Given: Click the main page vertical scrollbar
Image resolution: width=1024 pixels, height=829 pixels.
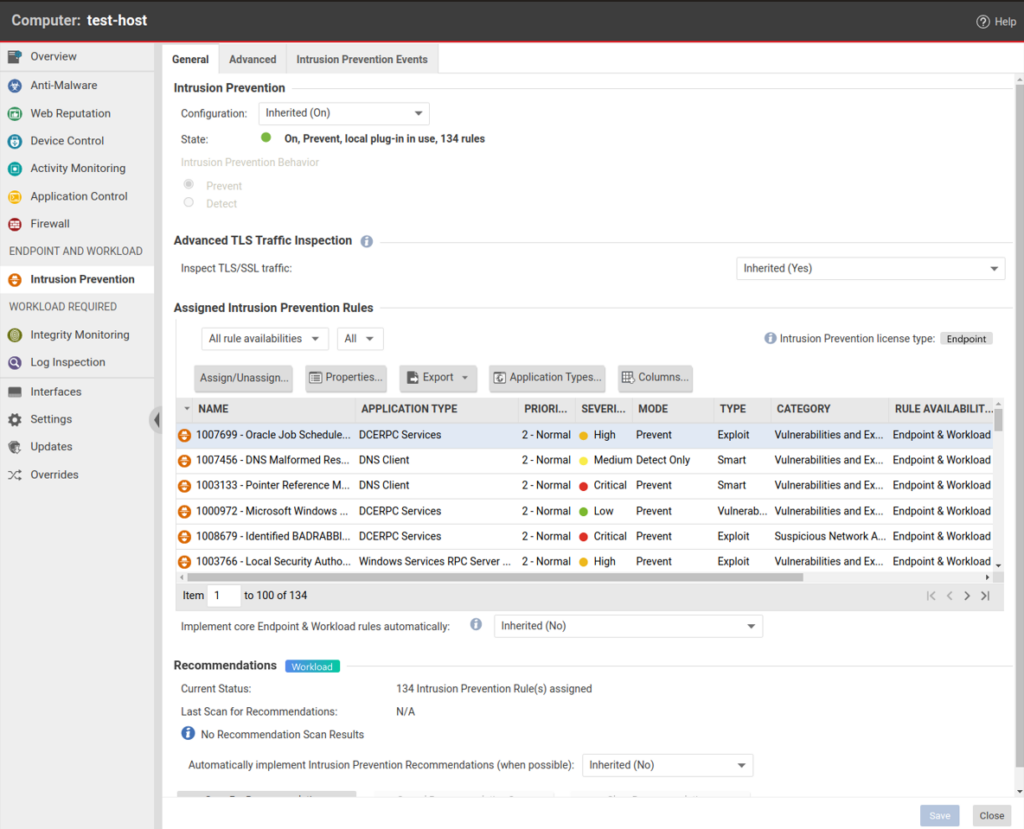Looking at the screenshot, I should point(1019,425).
